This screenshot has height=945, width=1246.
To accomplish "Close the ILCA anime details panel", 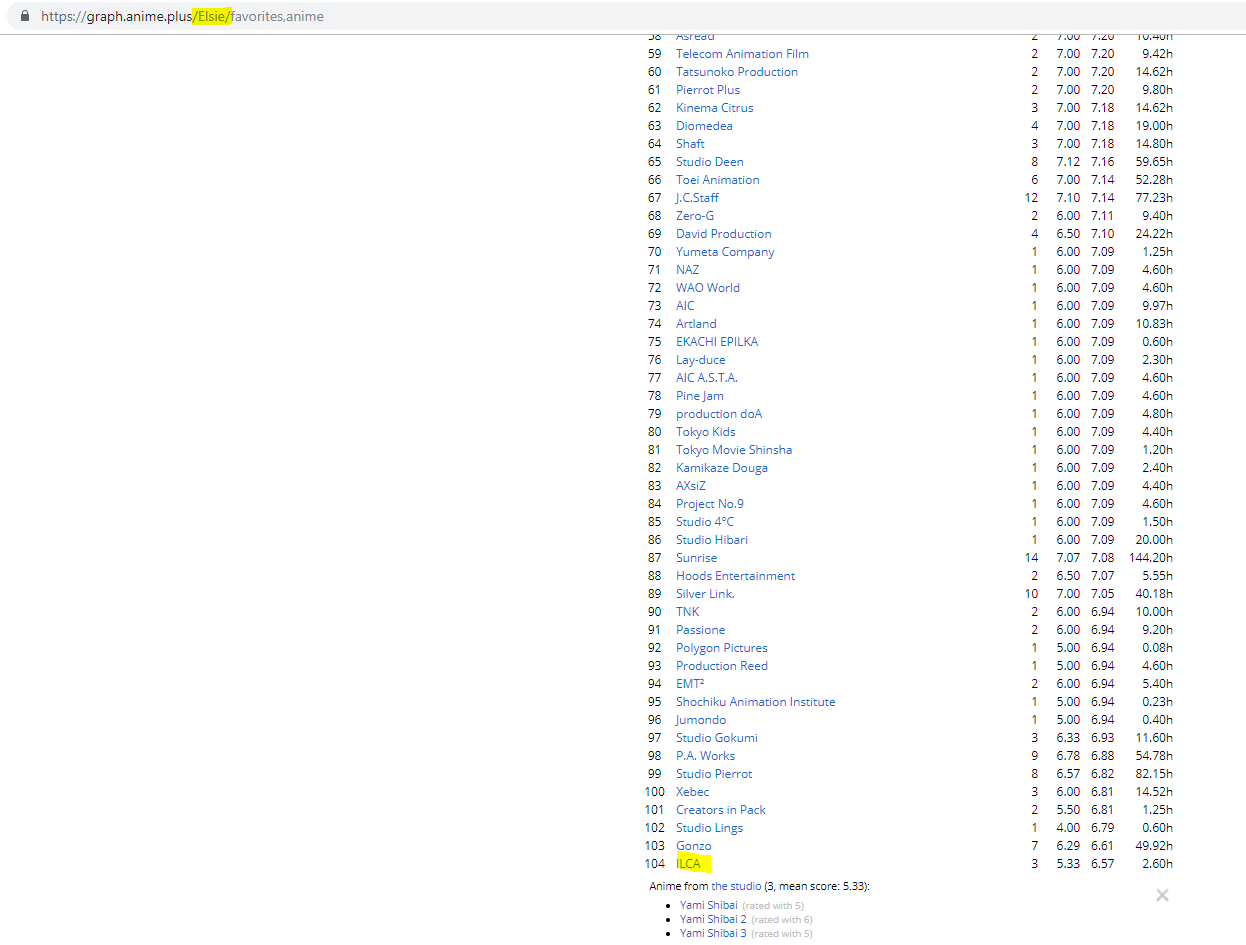I will tap(1162, 896).
